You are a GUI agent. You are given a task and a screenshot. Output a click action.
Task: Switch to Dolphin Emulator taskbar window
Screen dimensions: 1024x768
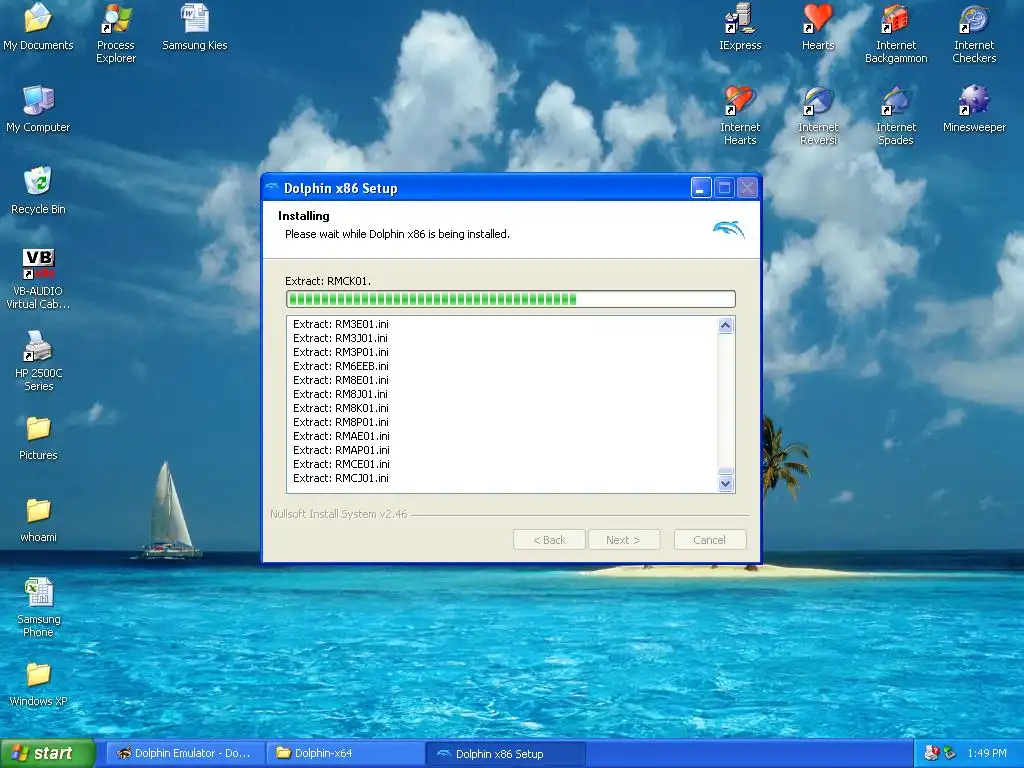(x=185, y=753)
